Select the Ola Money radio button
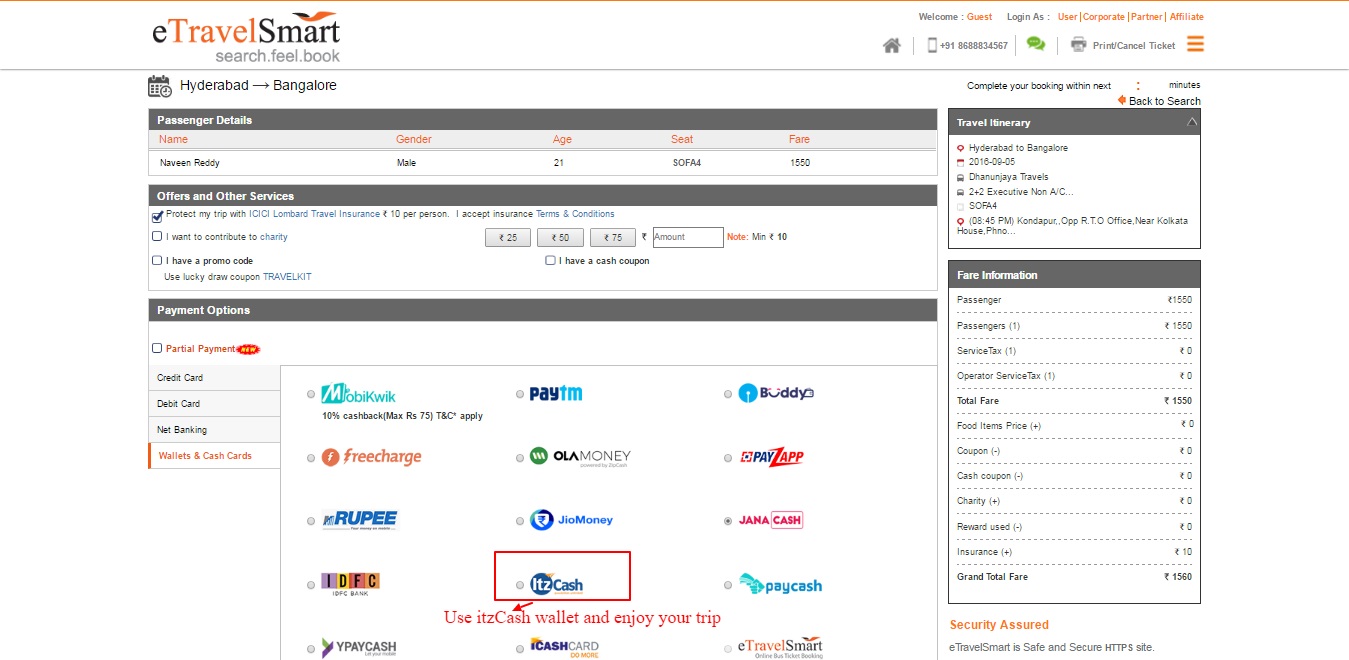This screenshot has height=660, width=1349. tap(520, 458)
